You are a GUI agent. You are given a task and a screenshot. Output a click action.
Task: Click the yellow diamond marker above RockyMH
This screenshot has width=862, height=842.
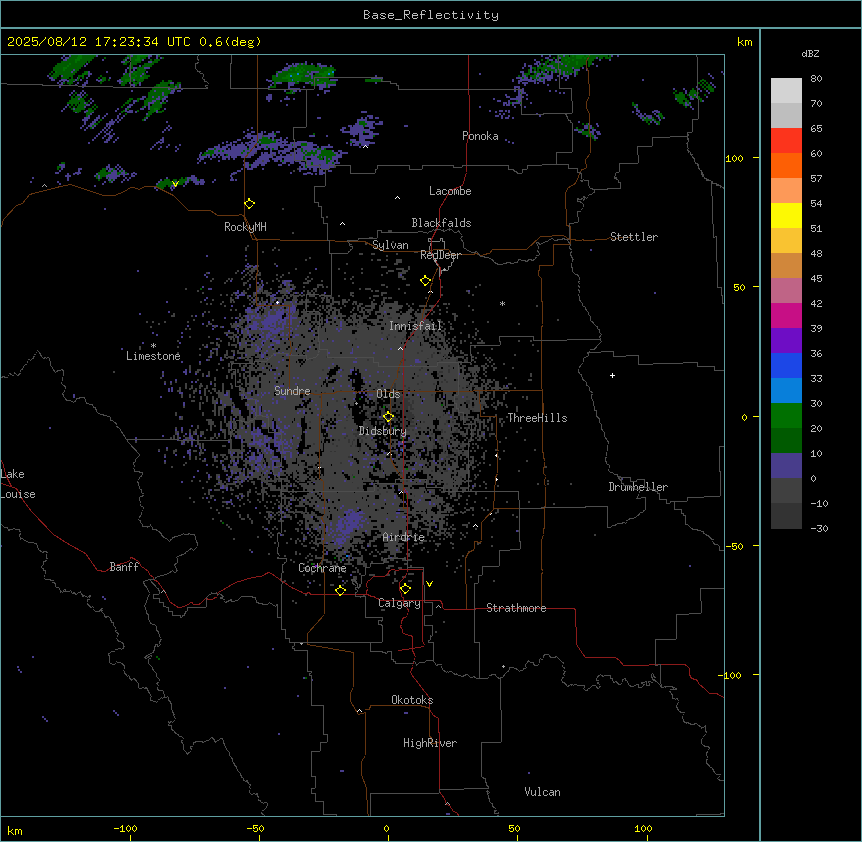tap(250, 204)
